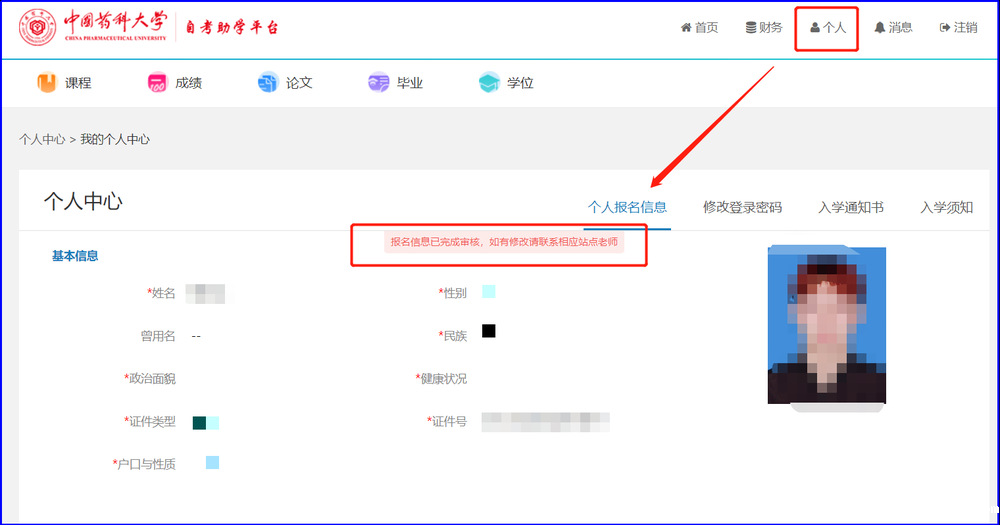The height and width of the screenshot is (525, 1000).
Task: Click the 个人中心 breadcrumb link
Action: coord(42,140)
